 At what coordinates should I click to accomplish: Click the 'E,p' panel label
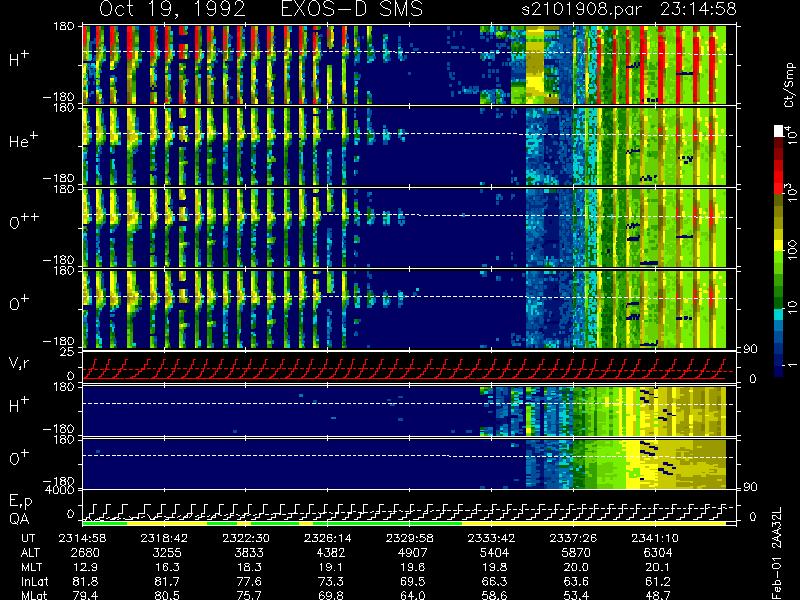coord(20,502)
